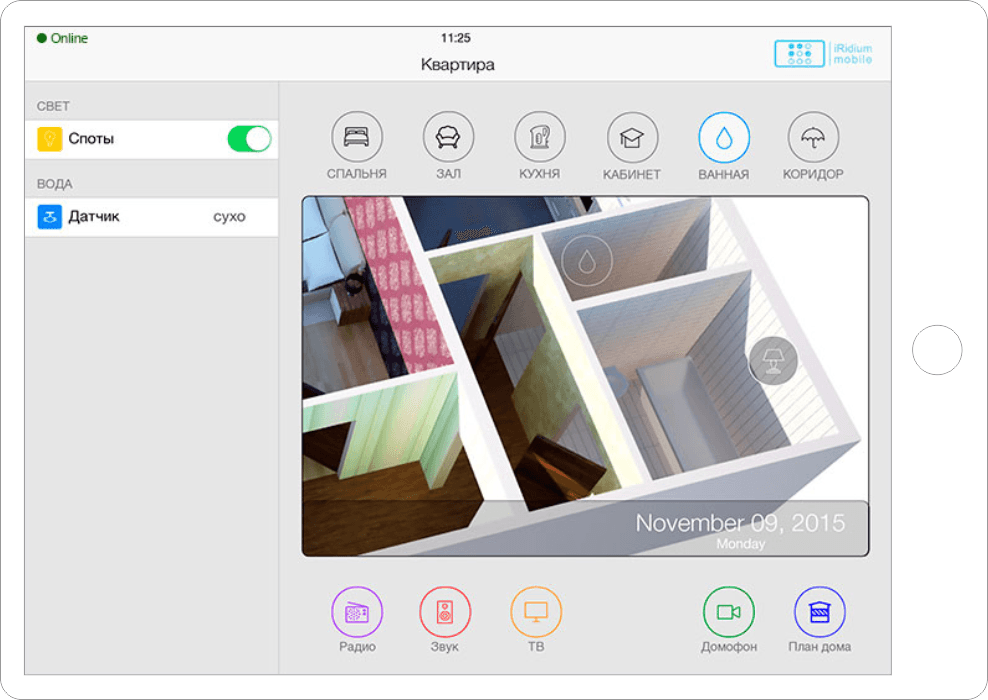This screenshot has height=700, width=988.
Task: Click the Квартира title in header
Action: (457, 65)
